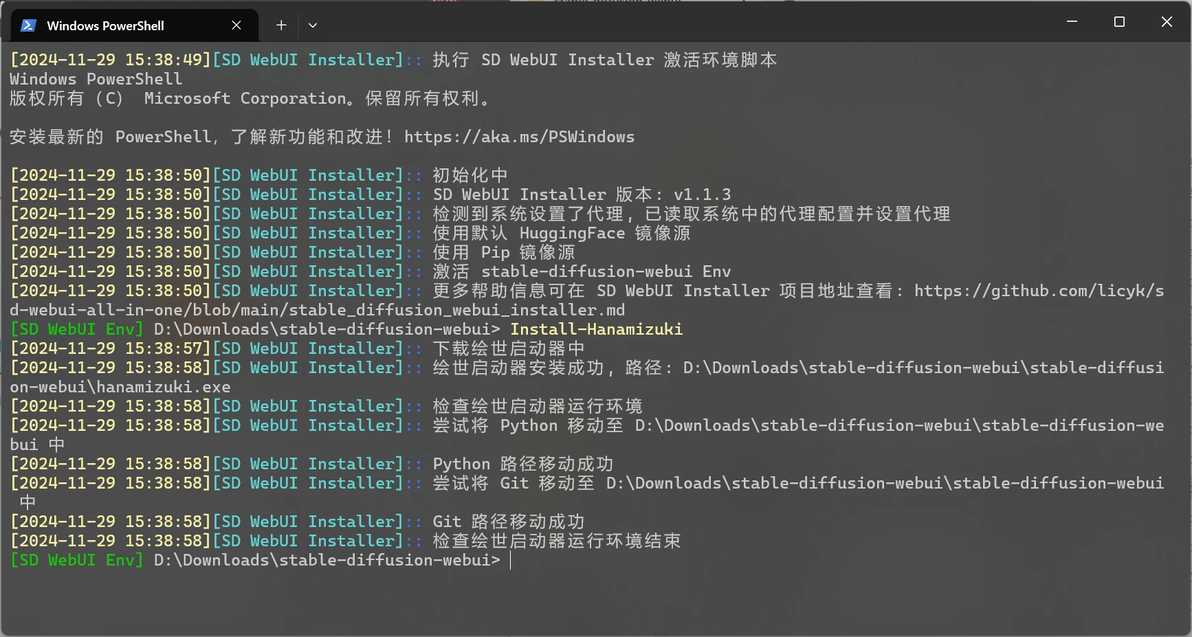Click the Install-Hanamizuki command text
Image resolution: width=1192 pixels, height=637 pixels.
click(596, 329)
